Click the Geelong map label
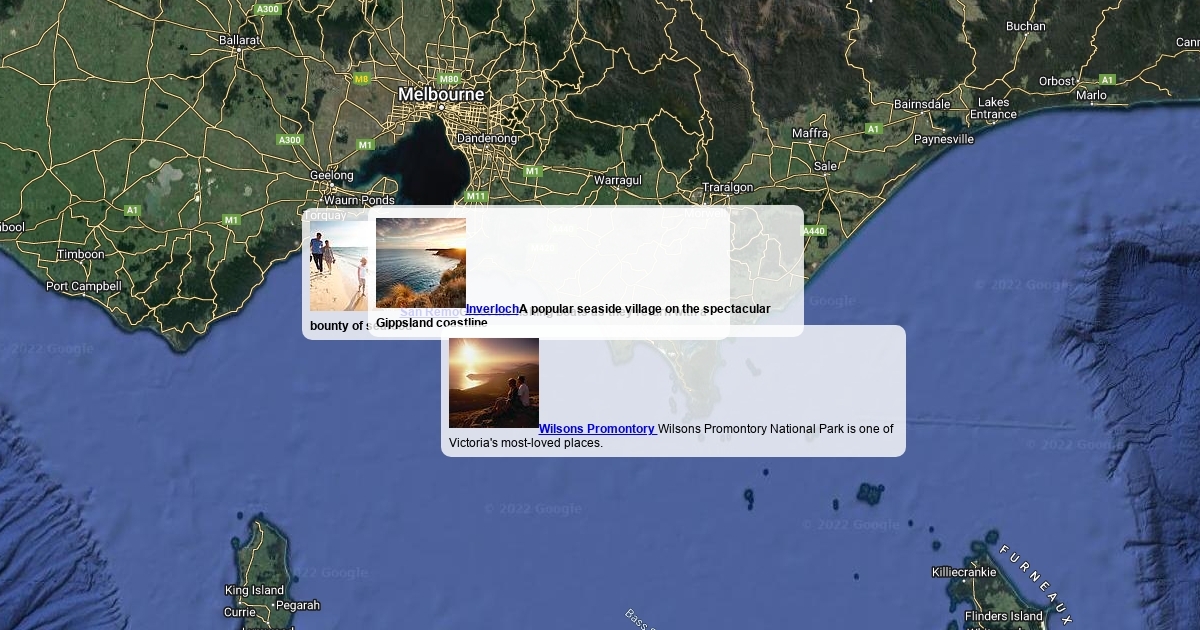 coord(332,175)
